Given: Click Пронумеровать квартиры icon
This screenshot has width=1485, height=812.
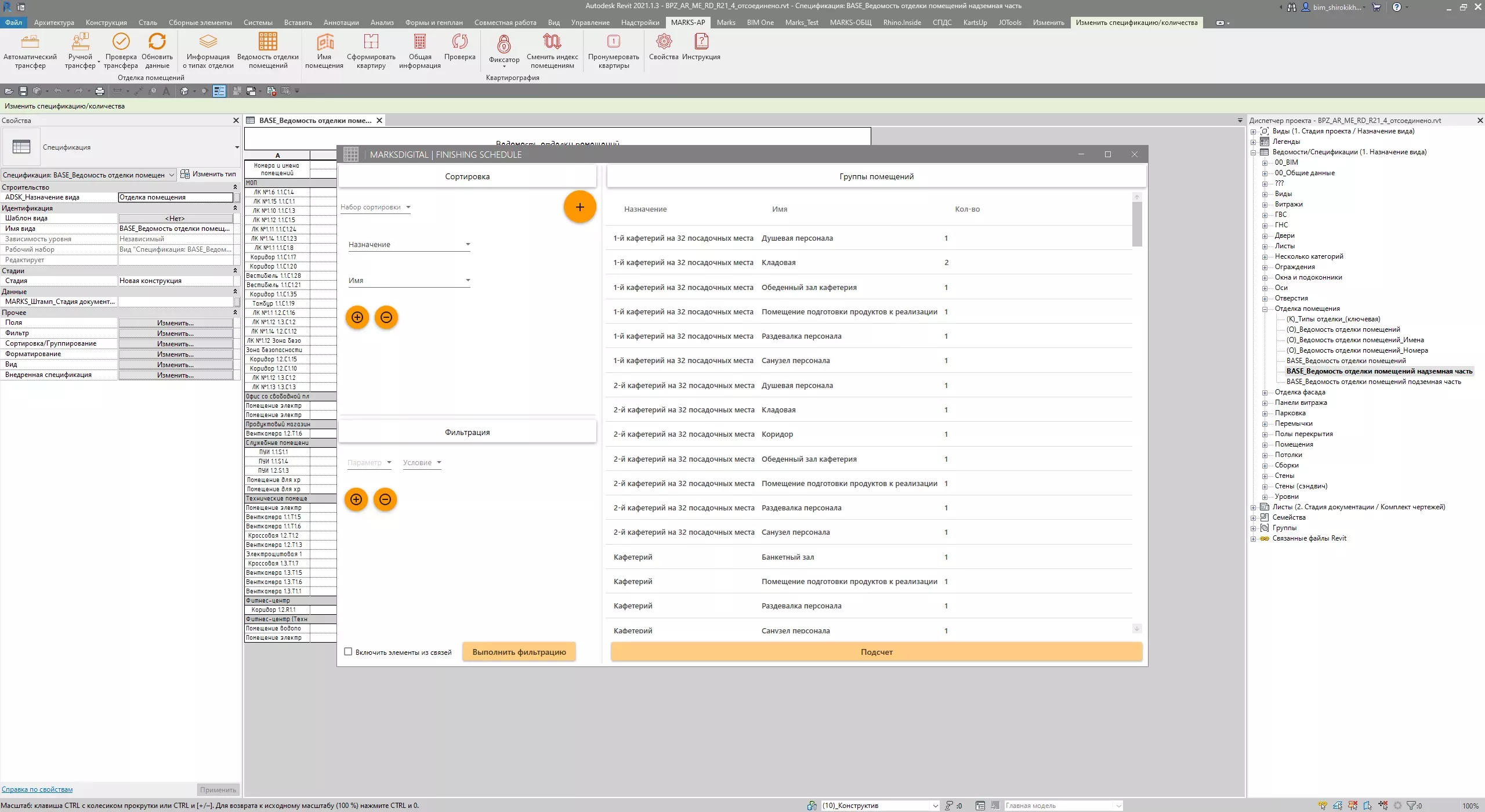Looking at the screenshot, I should coord(613,42).
